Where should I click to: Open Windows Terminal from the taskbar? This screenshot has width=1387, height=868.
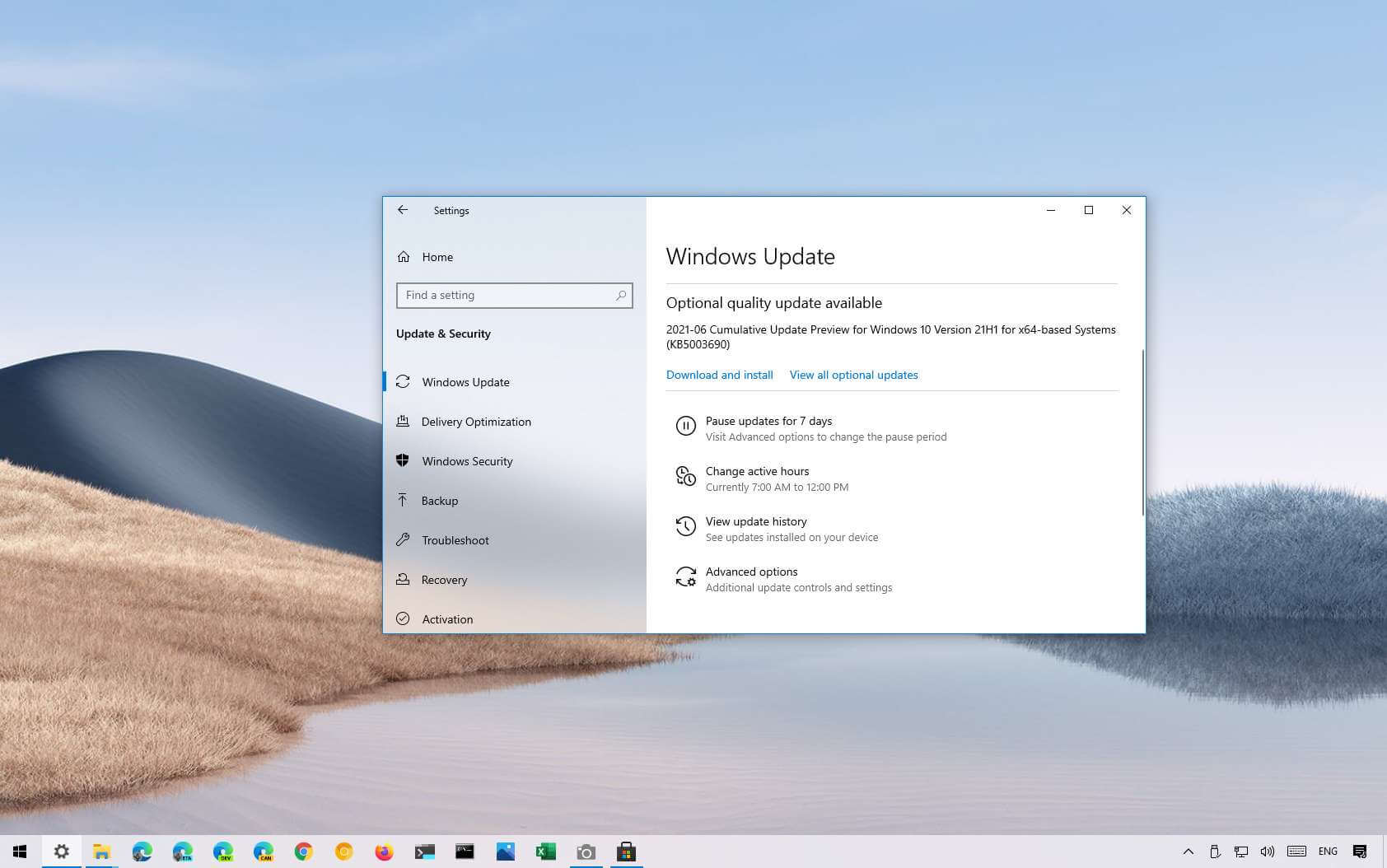425,851
